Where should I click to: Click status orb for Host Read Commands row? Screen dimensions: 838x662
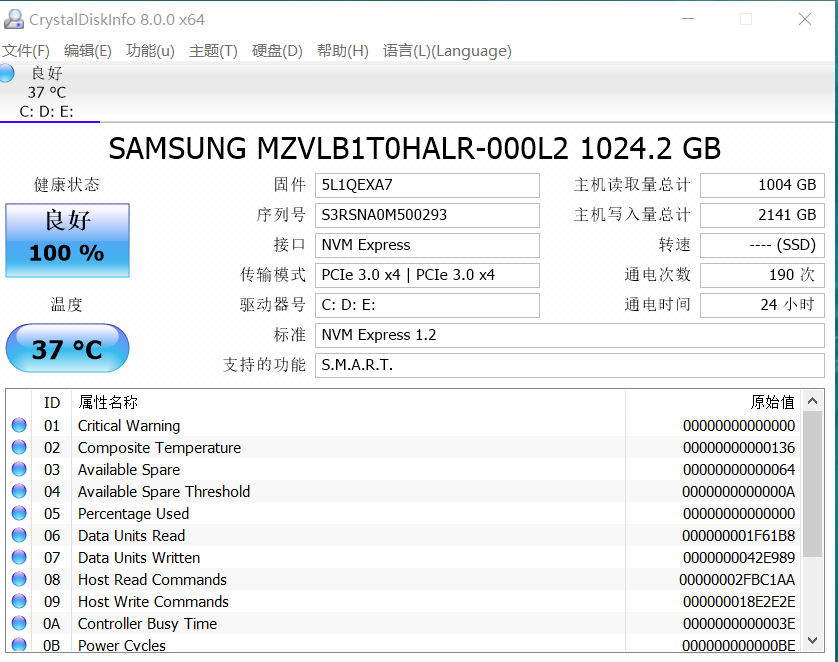click(19, 579)
